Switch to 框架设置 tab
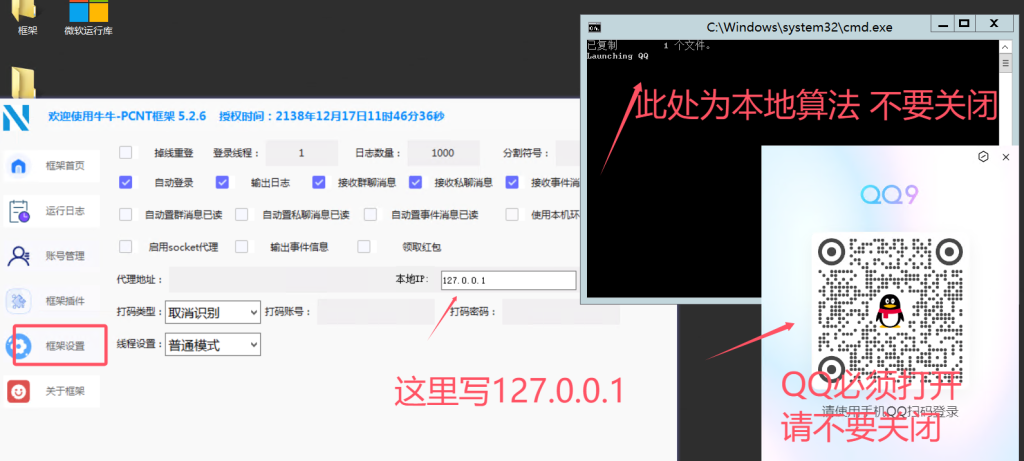This screenshot has height=461, width=1024. 52,346
